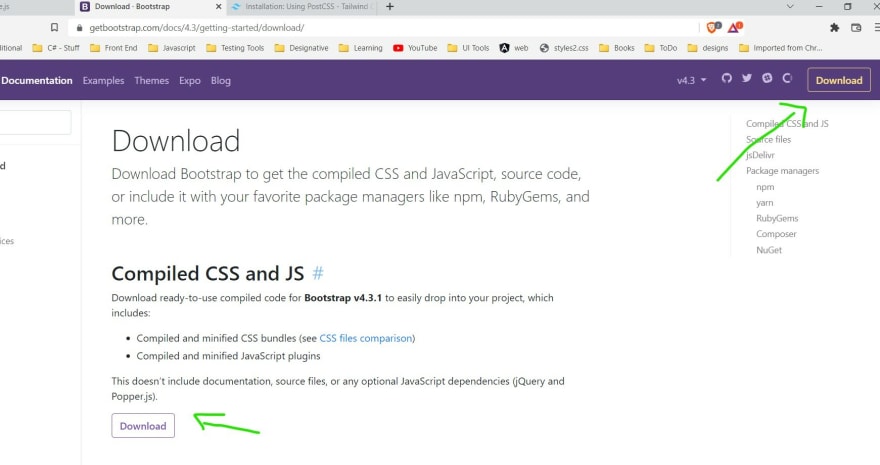This screenshot has width=880, height=465.
Task: Open the Bootstrap Twitter icon in navbar
Action: click(746, 79)
